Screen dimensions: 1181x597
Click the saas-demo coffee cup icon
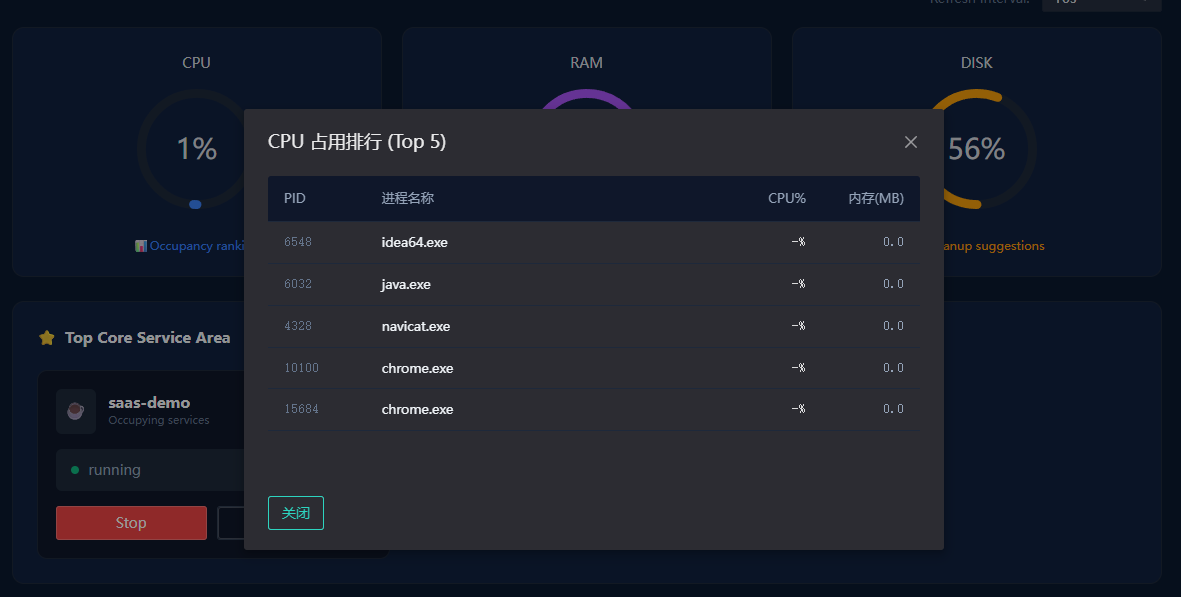[x=76, y=411]
